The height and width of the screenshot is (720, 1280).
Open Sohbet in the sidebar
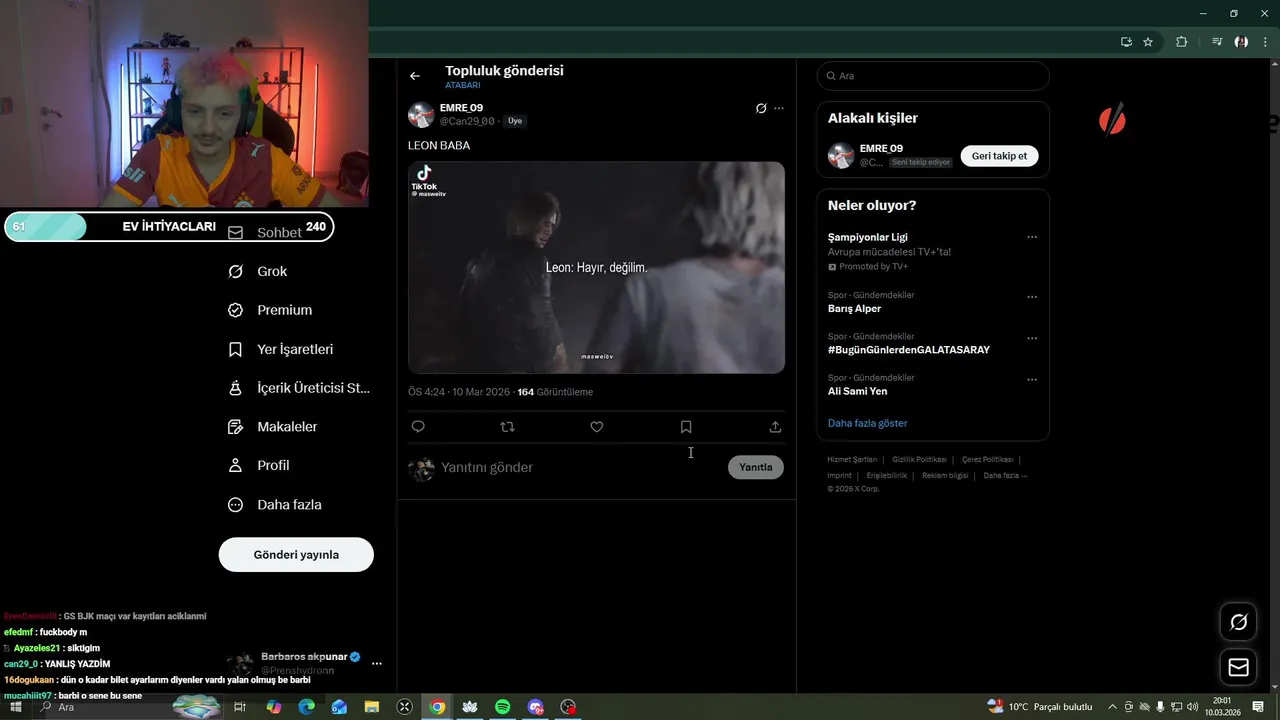tap(265, 232)
